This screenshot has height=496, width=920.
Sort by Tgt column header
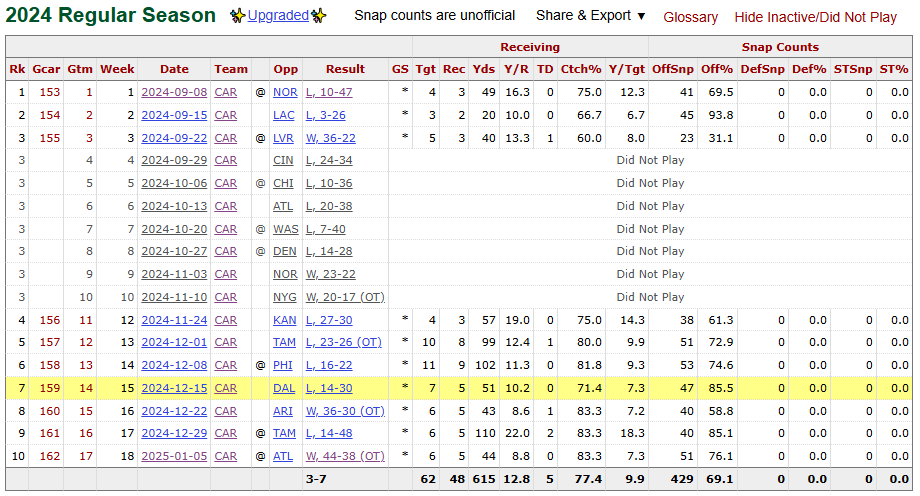point(425,69)
